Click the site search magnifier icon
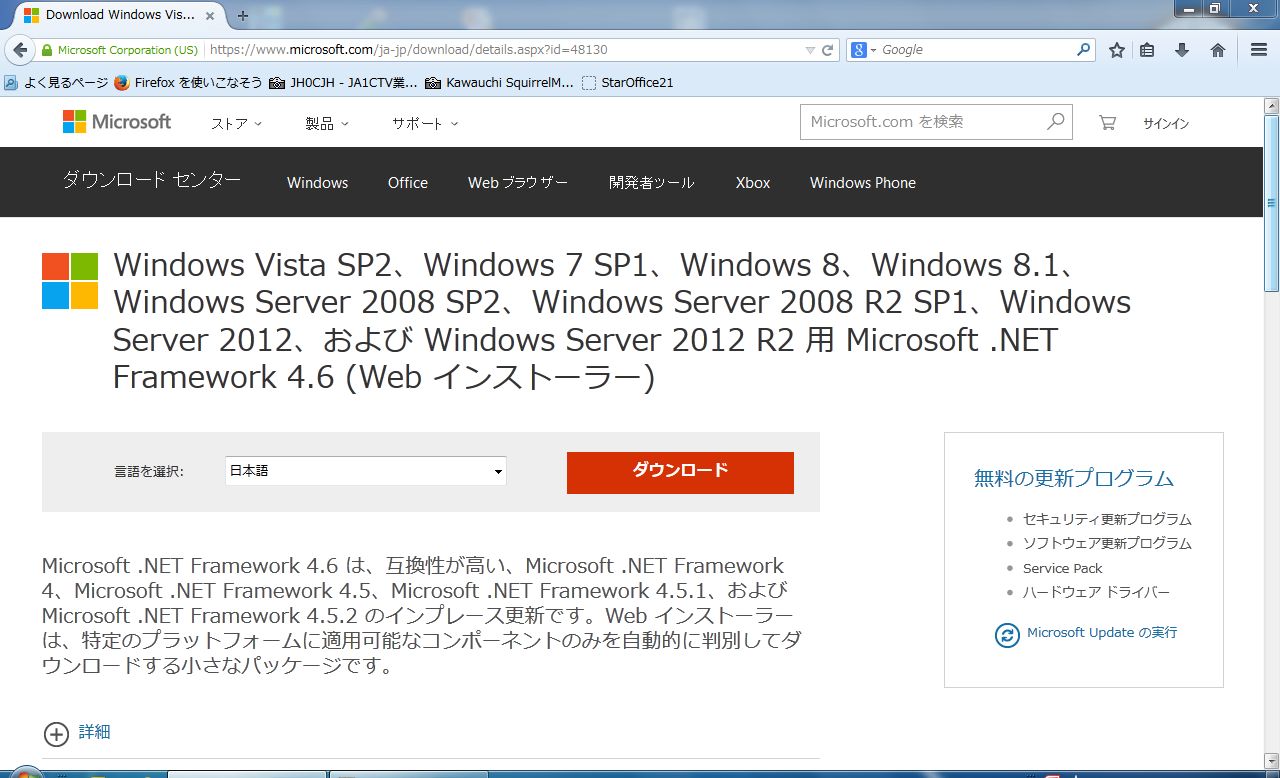This screenshot has height=778, width=1280. click(x=1055, y=122)
